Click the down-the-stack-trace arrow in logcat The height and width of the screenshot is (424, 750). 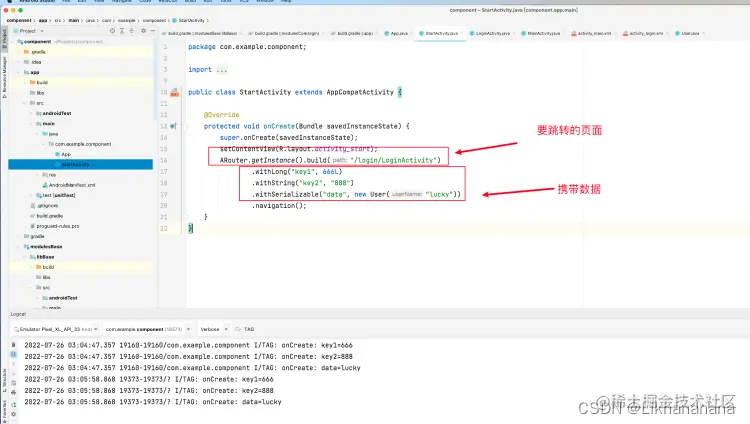(x=13, y=373)
